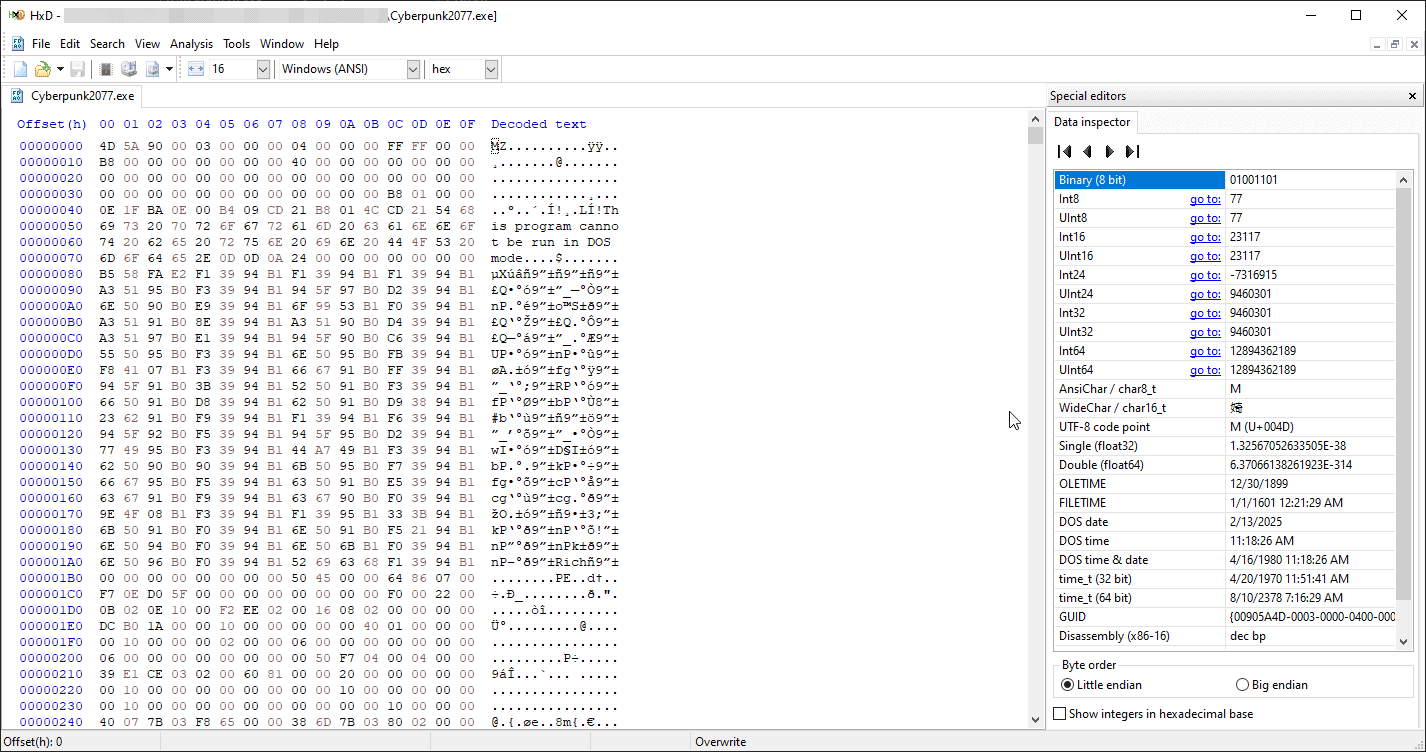Select the Disassembly (x86-16) row

(1225, 636)
